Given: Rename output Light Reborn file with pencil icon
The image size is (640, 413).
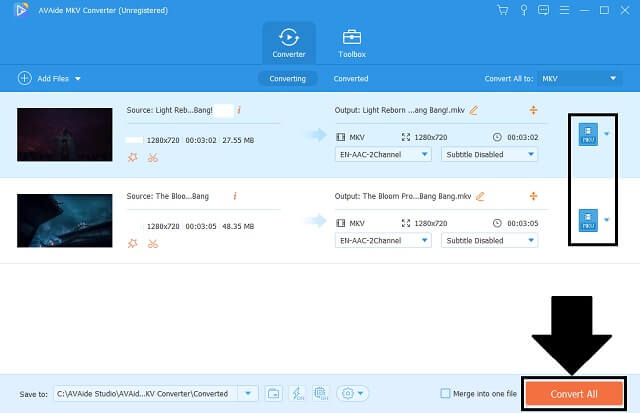Looking at the screenshot, I should (x=474, y=110).
